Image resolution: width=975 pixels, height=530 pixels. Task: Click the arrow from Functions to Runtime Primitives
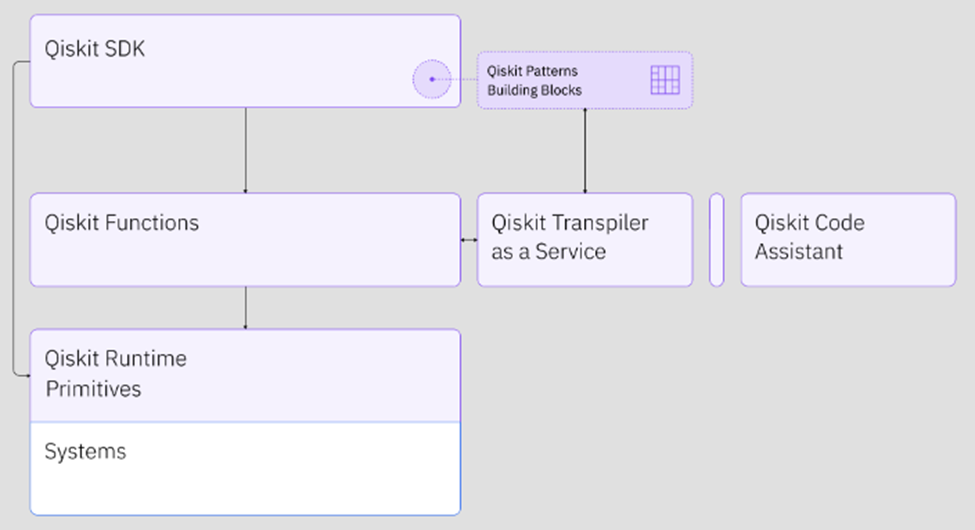(245, 308)
